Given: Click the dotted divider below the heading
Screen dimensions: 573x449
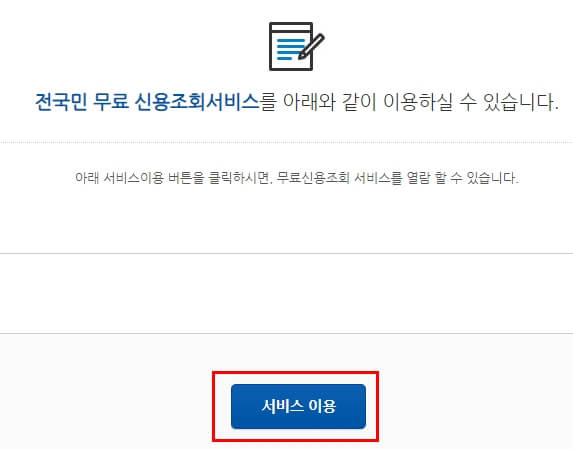Looking at the screenshot, I should 286,142.
